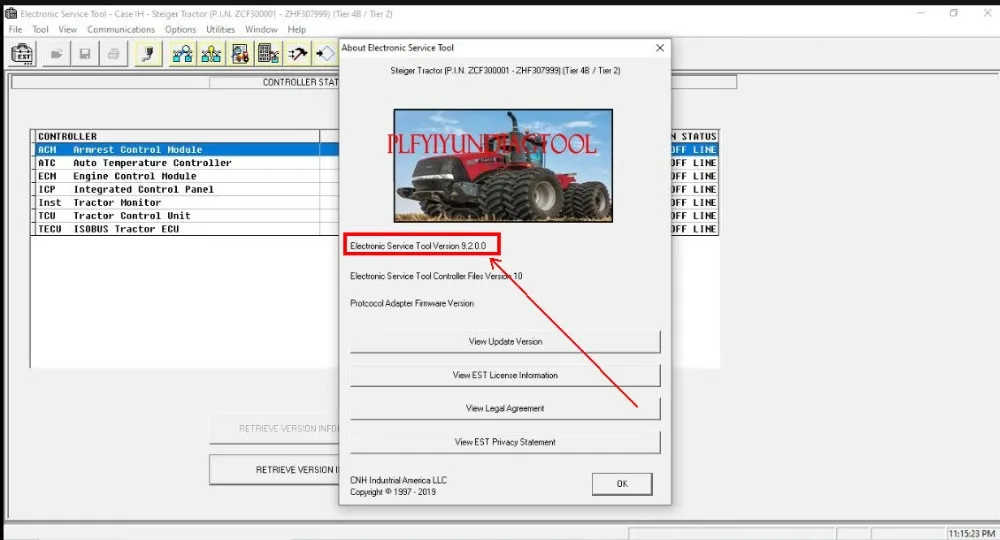Image resolution: width=1000 pixels, height=540 pixels.
Task: Click OFF LINE status in ECM row
Action: pos(695,176)
